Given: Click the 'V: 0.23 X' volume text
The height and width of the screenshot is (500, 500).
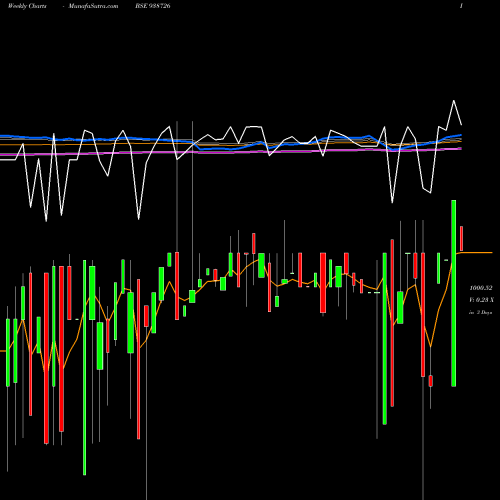Looking at the screenshot, I should pos(481,300).
